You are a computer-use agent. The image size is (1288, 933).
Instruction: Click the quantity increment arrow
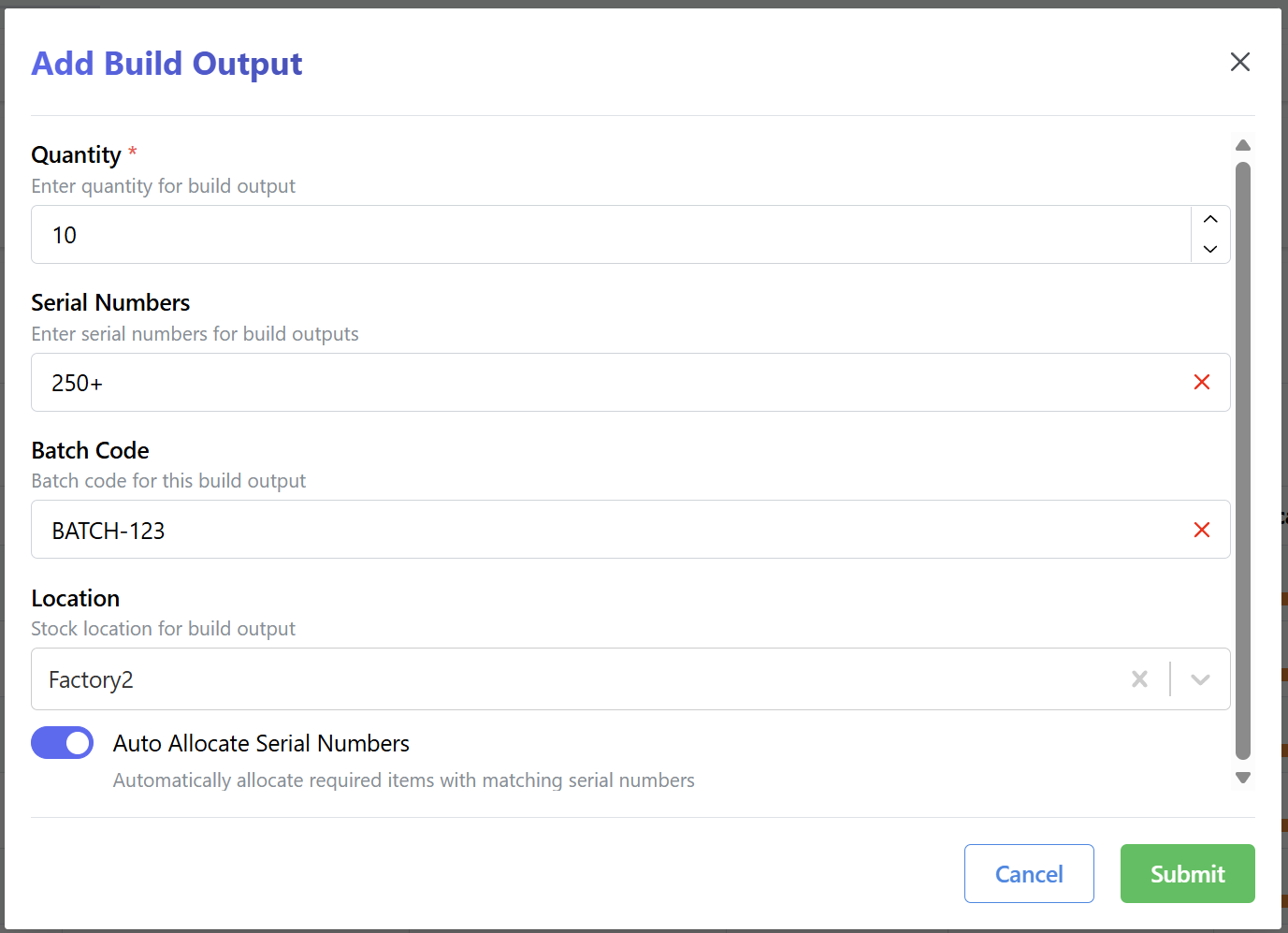(x=1209, y=220)
